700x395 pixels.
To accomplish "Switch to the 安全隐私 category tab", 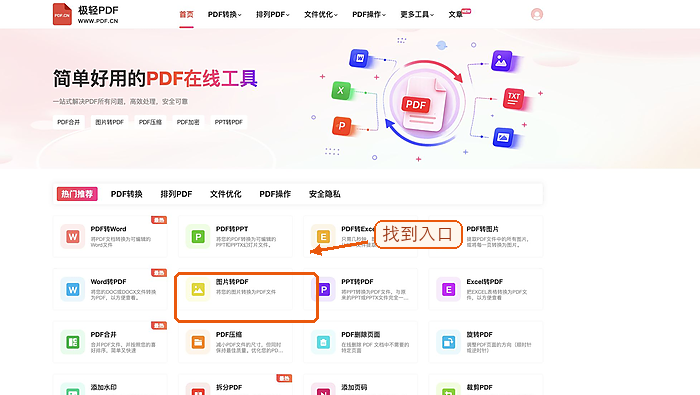I will click(325, 194).
